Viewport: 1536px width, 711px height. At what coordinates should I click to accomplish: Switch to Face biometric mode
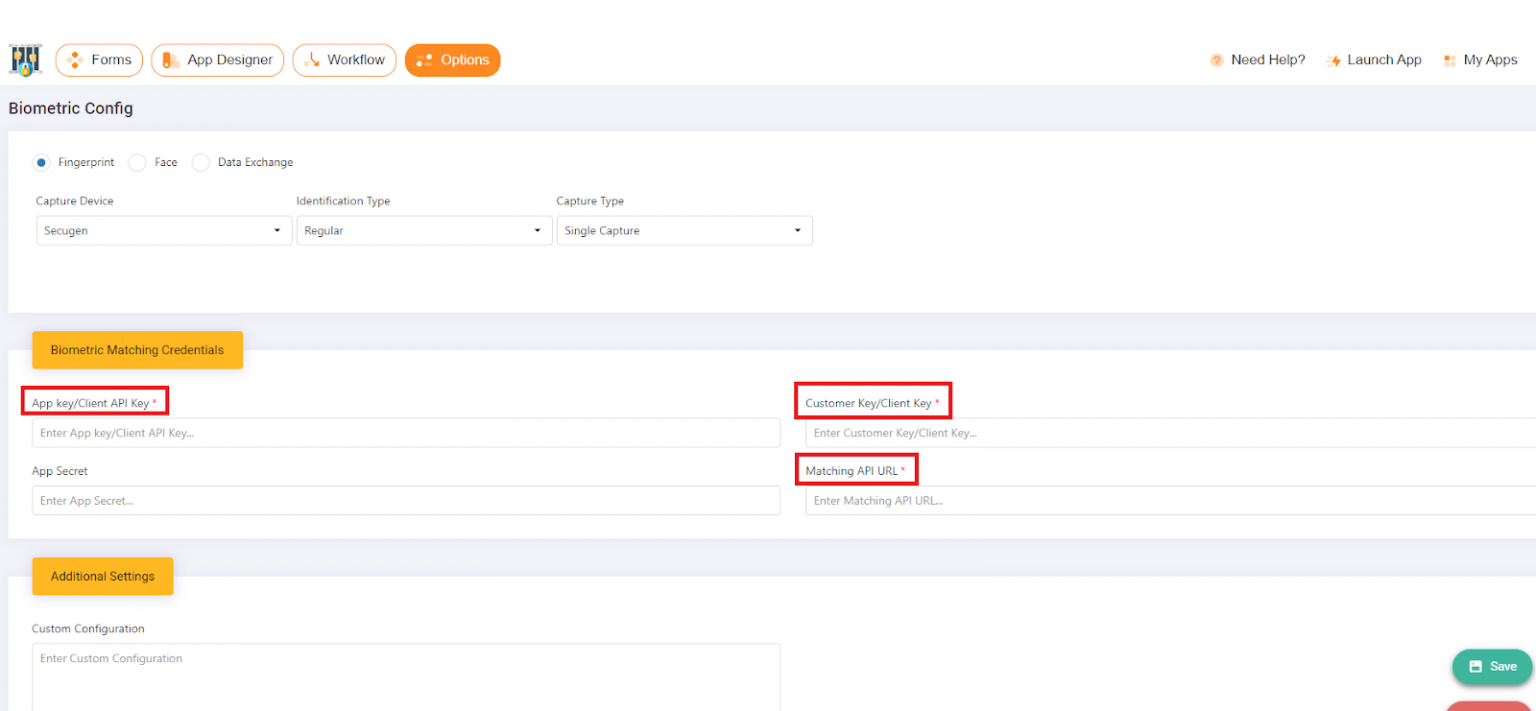(136, 162)
